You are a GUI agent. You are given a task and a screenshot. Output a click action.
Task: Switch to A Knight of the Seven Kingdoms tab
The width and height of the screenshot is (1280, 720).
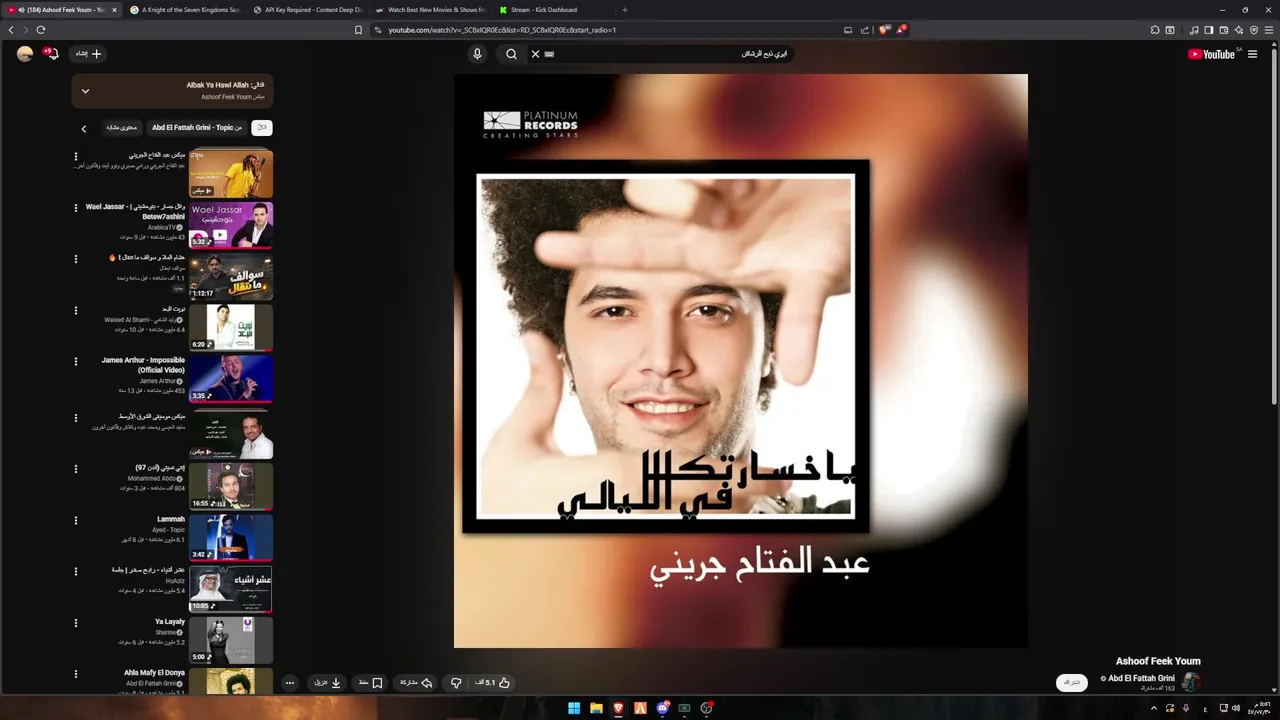point(185,10)
